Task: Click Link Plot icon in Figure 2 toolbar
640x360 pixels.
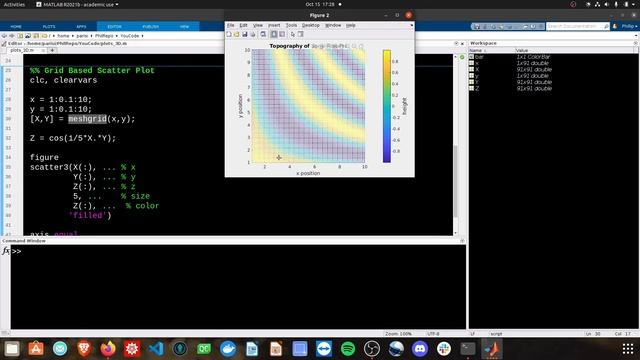Action: coord(263,35)
